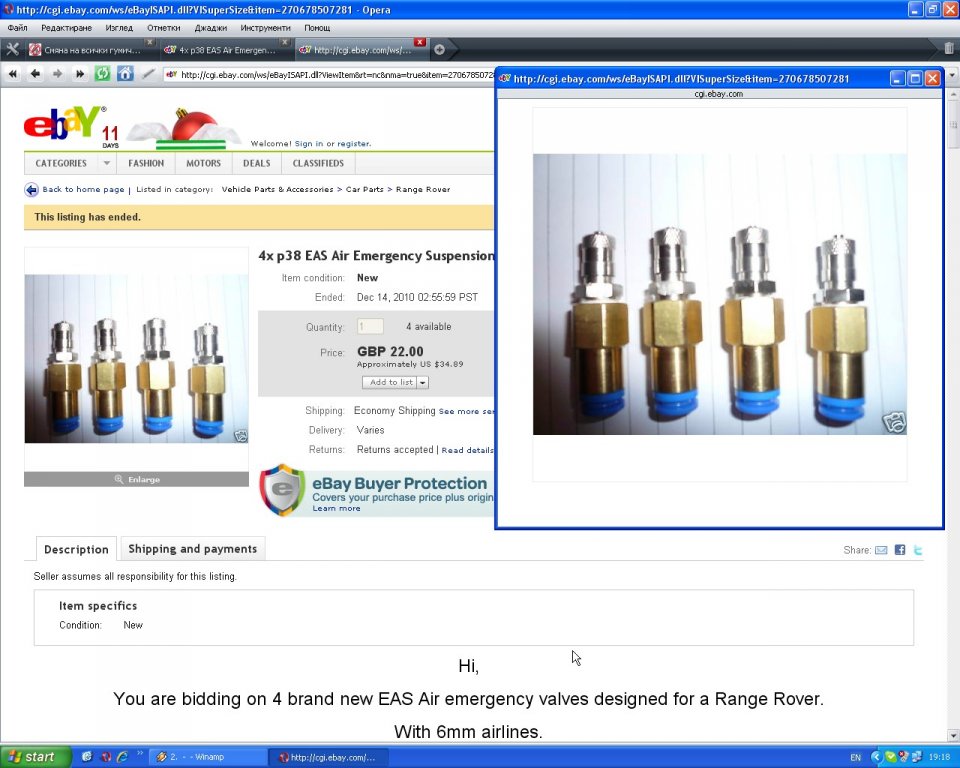960x768 pixels.
Task: Click the eBay logo
Action: click(x=65, y=124)
